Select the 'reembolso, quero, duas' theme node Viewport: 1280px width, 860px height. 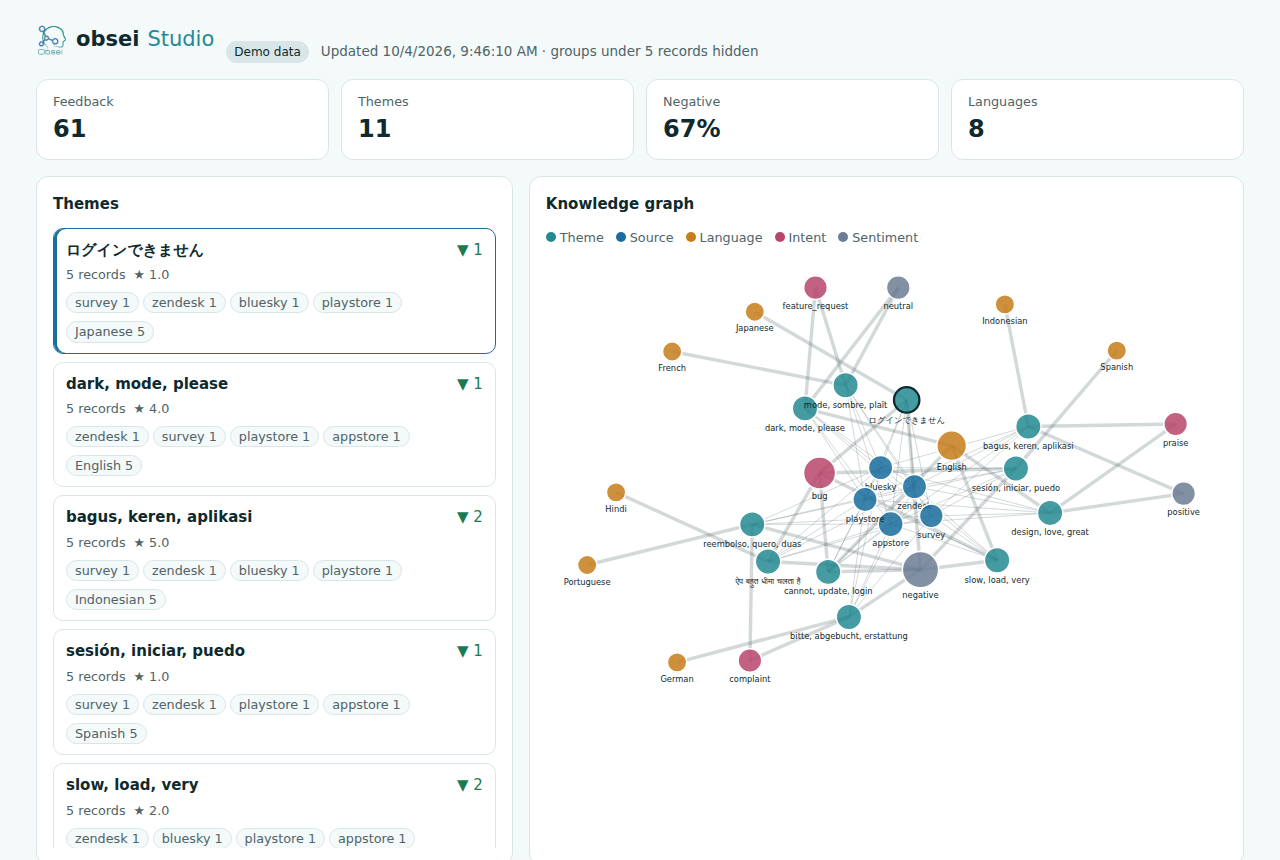tap(752, 525)
